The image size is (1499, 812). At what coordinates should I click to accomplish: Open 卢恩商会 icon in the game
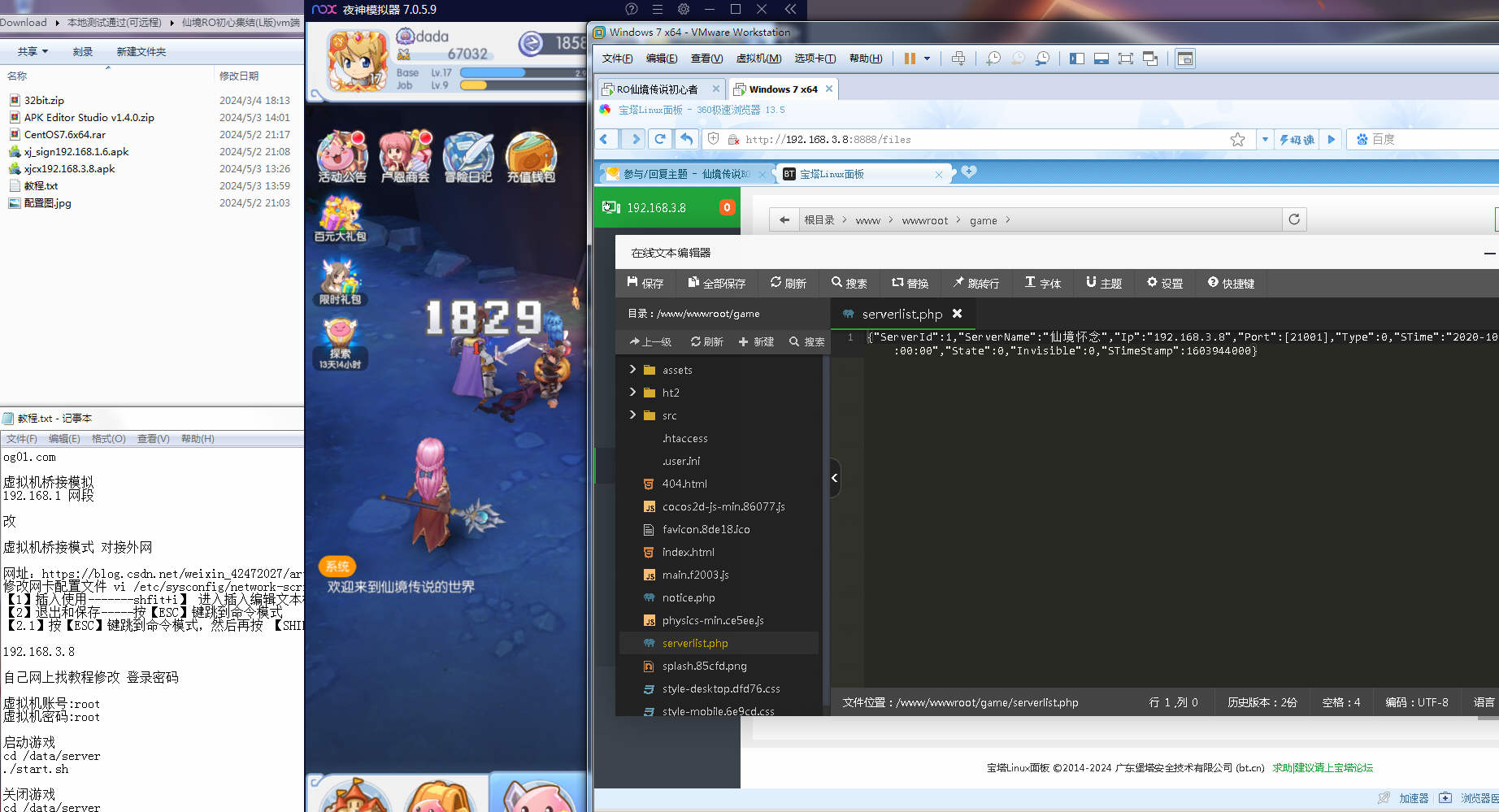tap(405, 158)
